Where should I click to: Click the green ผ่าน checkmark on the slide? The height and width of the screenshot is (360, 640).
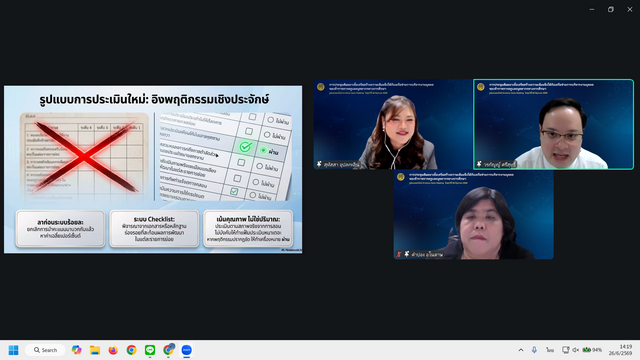click(x=245, y=147)
